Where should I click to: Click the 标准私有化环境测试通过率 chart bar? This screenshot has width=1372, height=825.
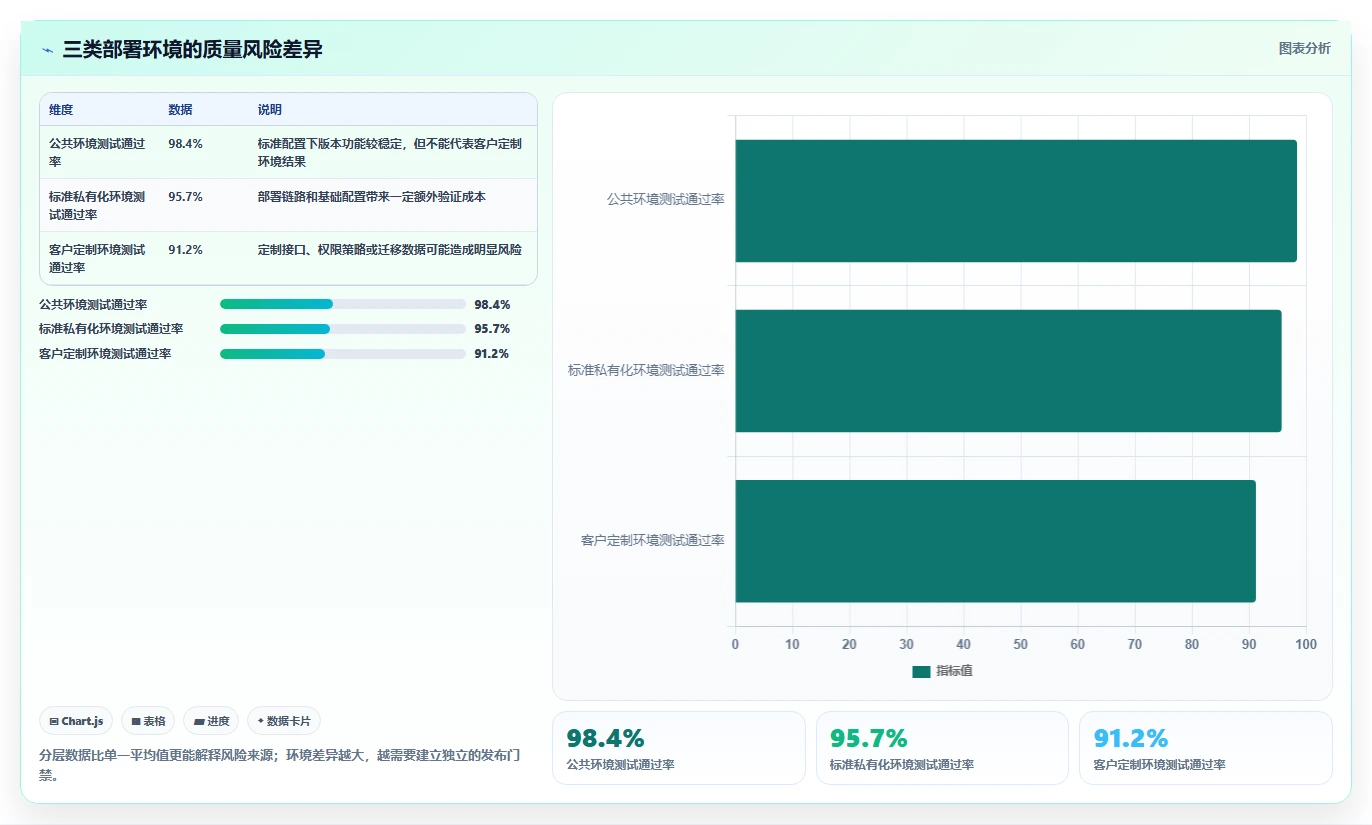[x=1008, y=371]
